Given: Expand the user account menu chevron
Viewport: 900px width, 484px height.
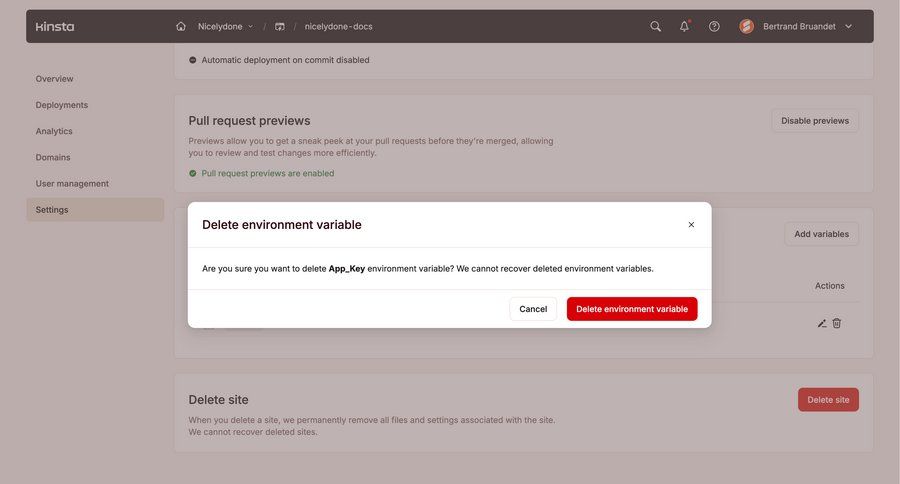Looking at the screenshot, I should 849,26.
